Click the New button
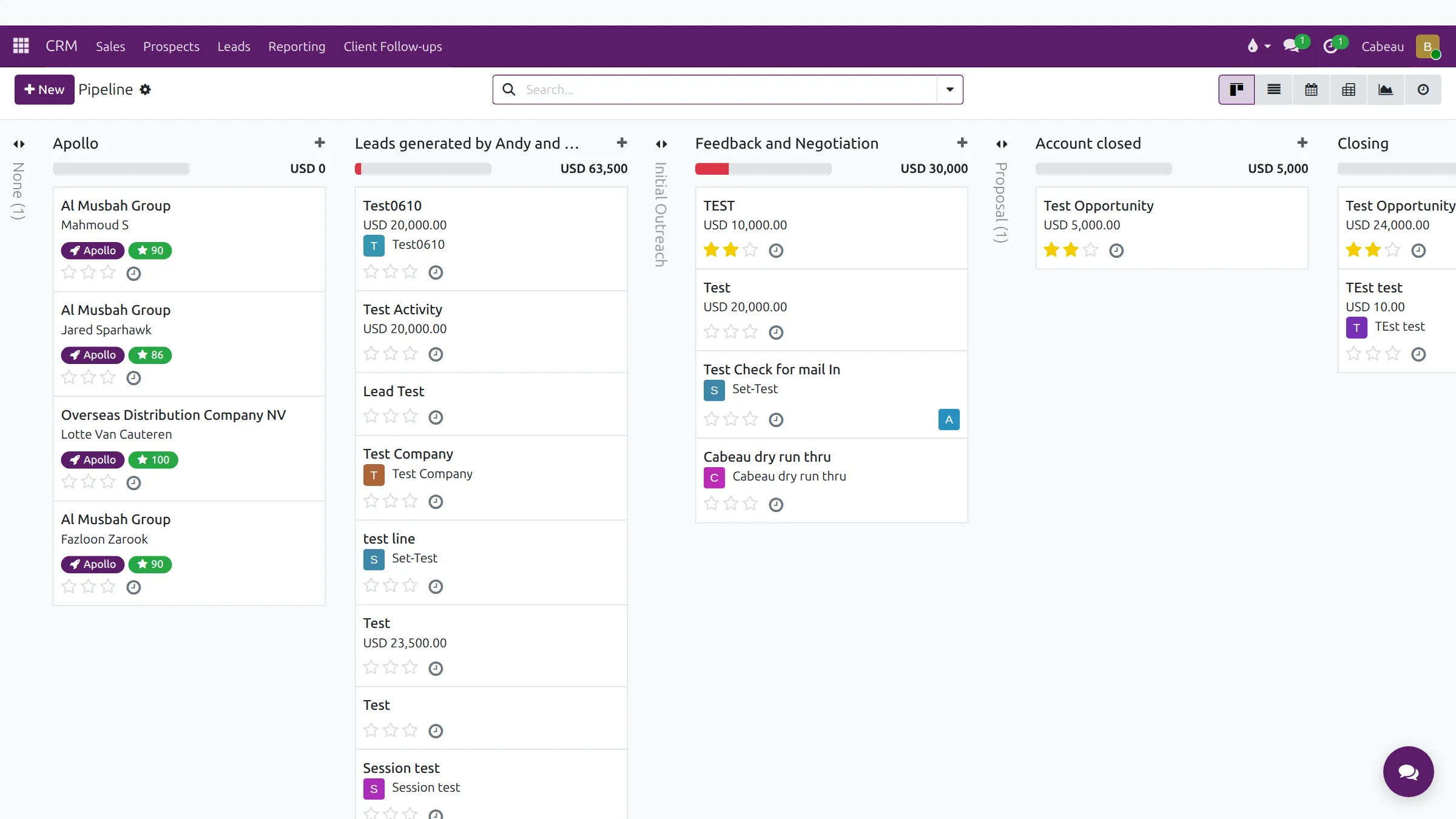The image size is (1456, 819). pyautogui.click(x=44, y=90)
